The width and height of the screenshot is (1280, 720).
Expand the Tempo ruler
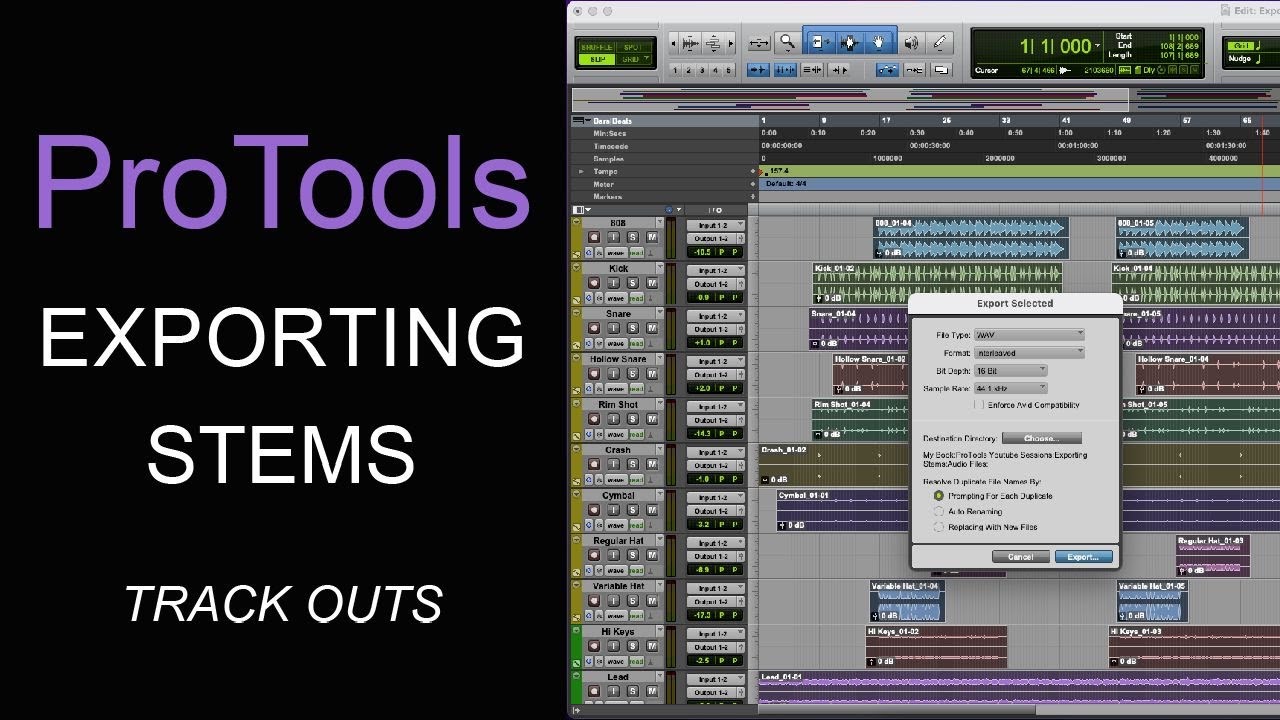point(581,171)
